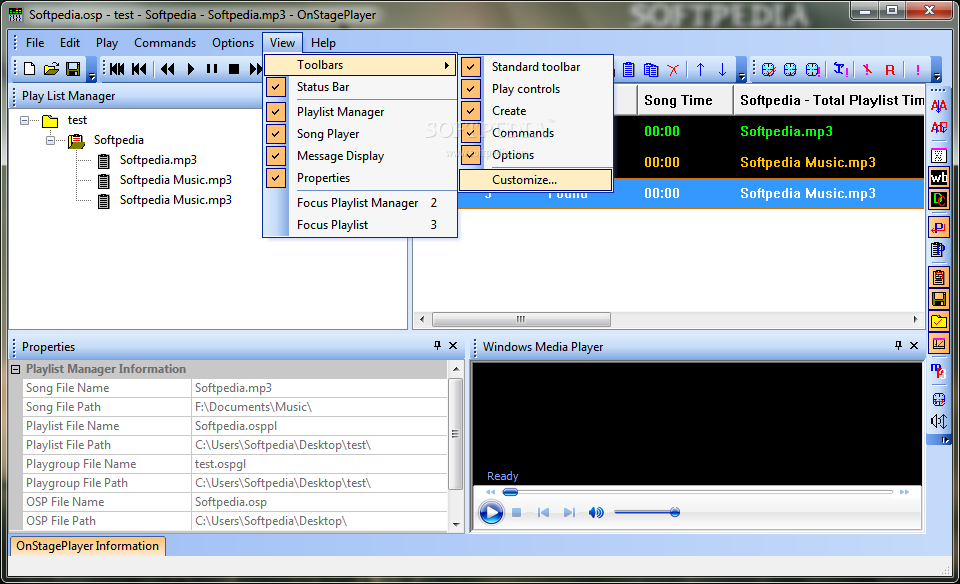Select the OnStagePlayer Information tab
The image size is (960, 584).
[88, 546]
